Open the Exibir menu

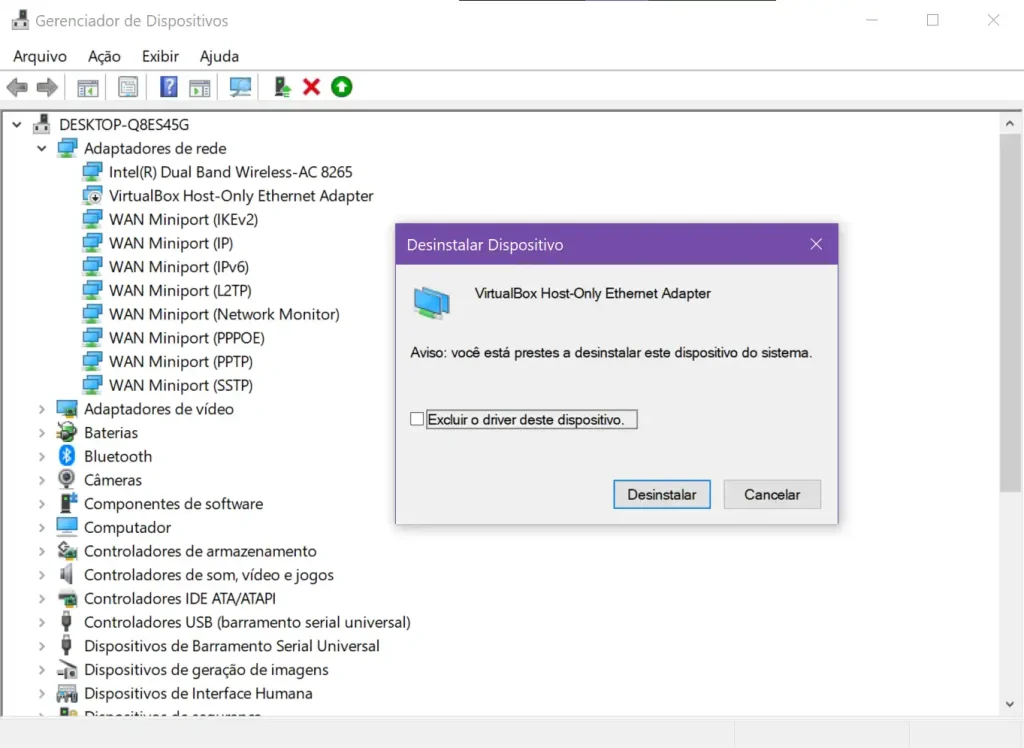pos(159,56)
